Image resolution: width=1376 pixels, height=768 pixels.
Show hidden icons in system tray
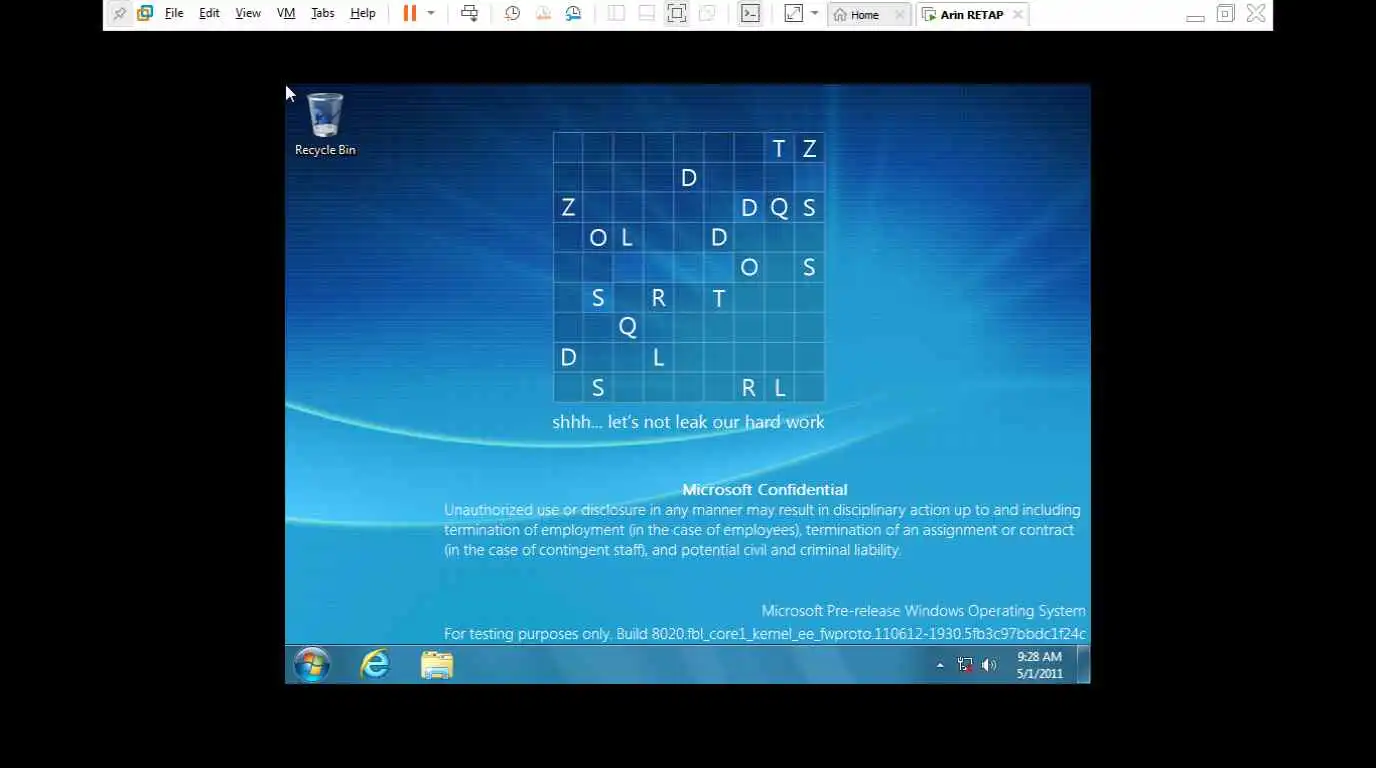pyautogui.click(x=940, y=665)
